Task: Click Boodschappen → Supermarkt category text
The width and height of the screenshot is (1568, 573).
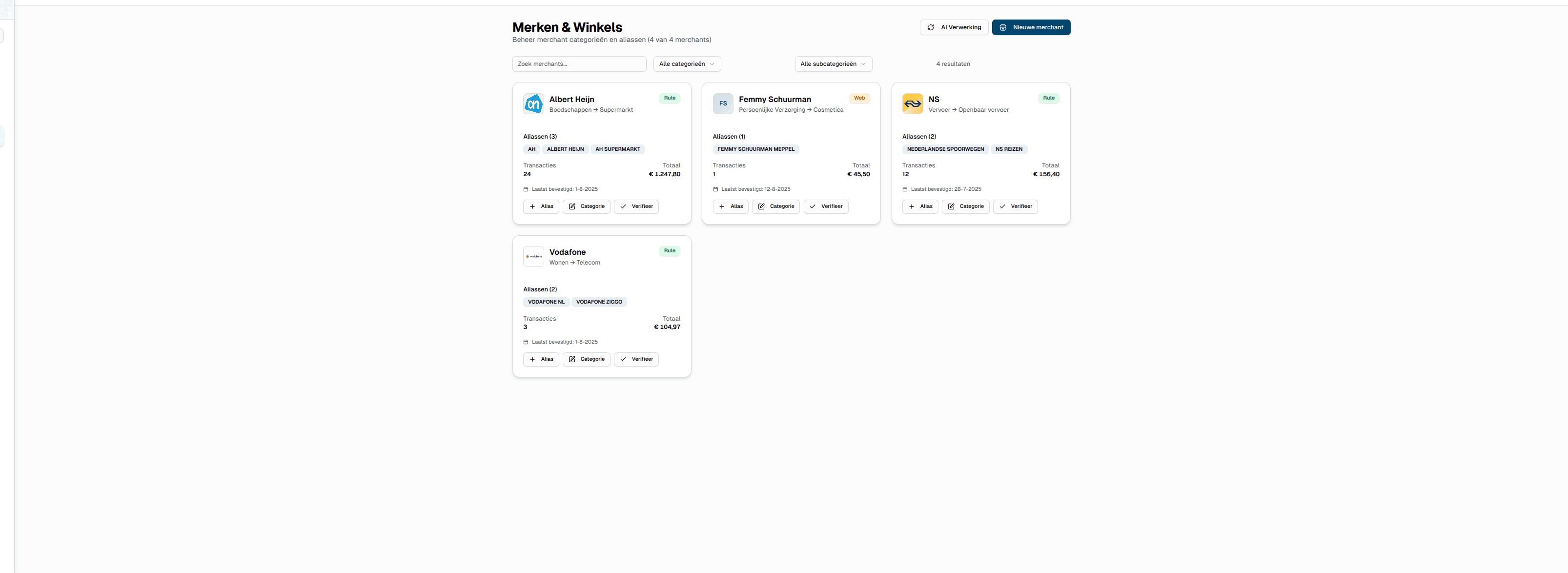Action: coord(591,110)
